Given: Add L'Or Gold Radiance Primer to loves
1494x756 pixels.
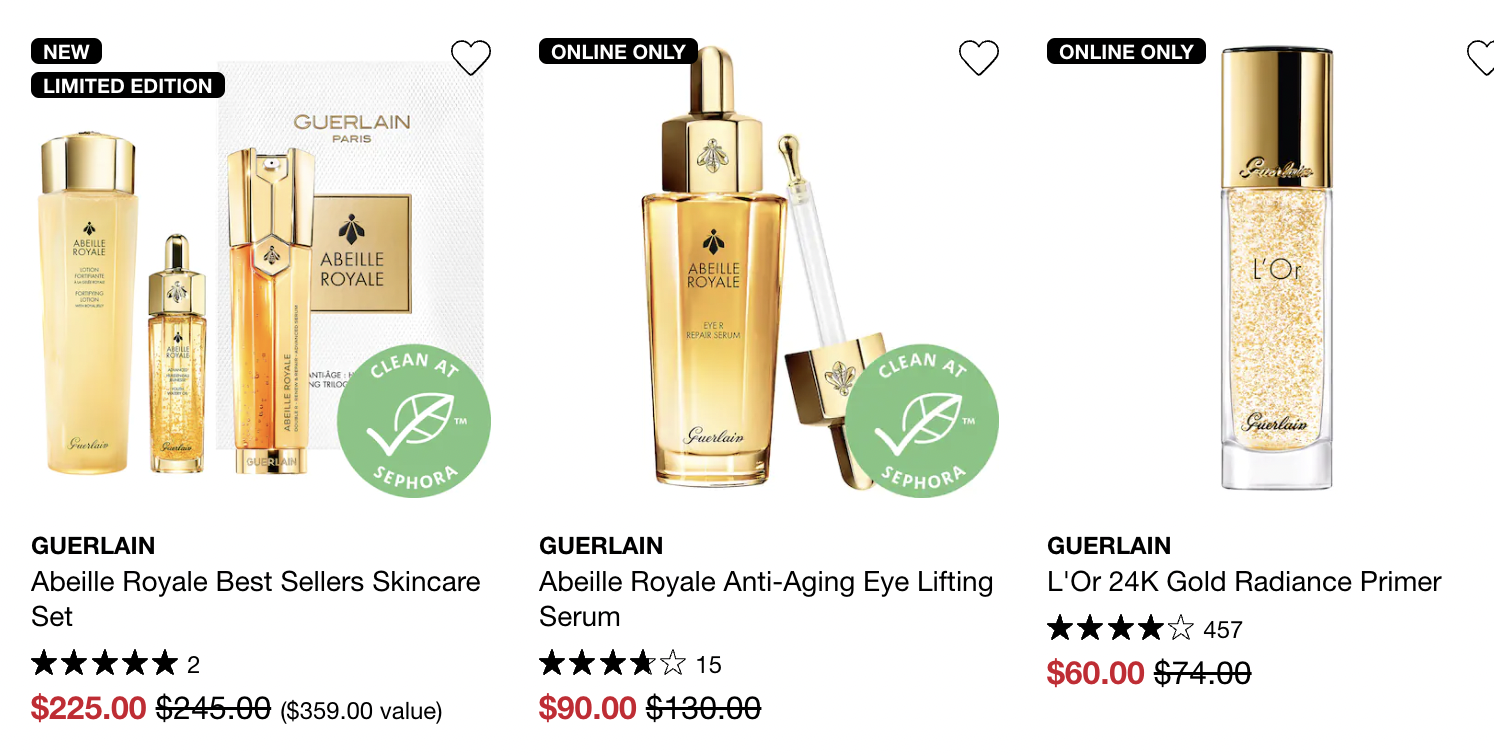Looking at the screenshot, I should (x=1482, y=58).
